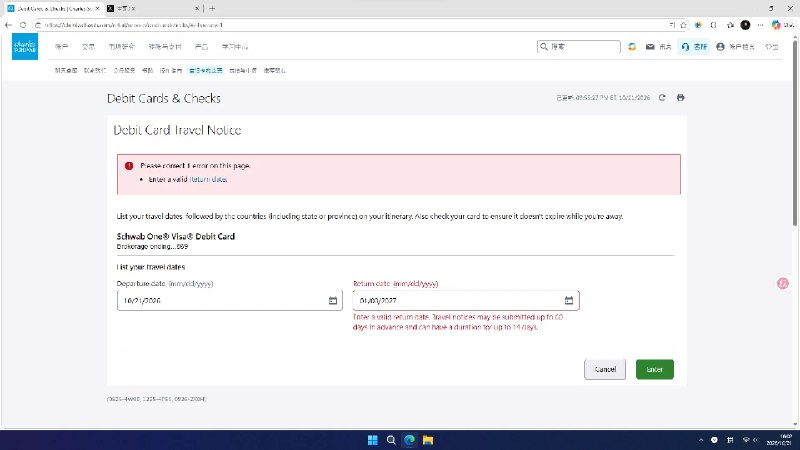Open the first main navigation menu item
This screenshot has height=450, width=800.
tap(61, 46)
